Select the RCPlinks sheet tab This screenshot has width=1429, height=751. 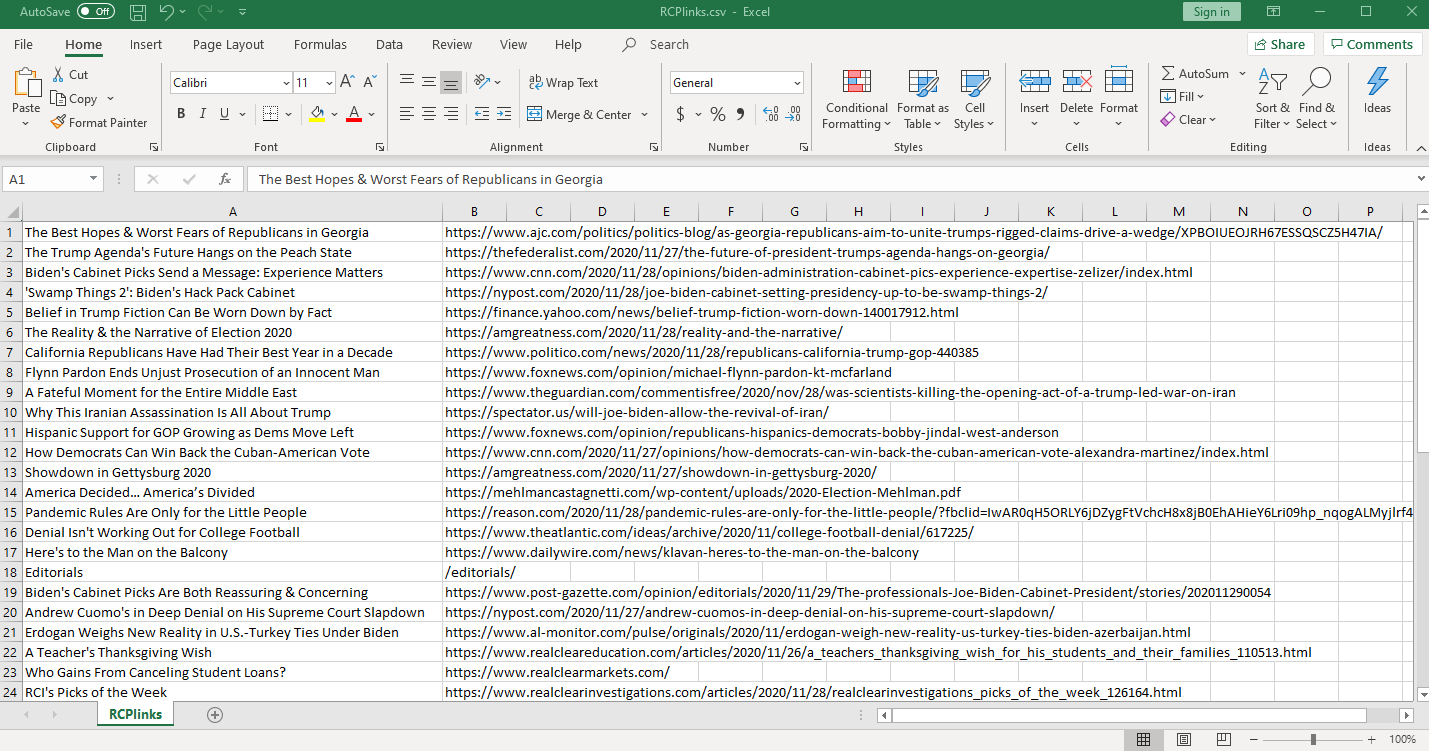pyautogui.click(x=136, y=714)
